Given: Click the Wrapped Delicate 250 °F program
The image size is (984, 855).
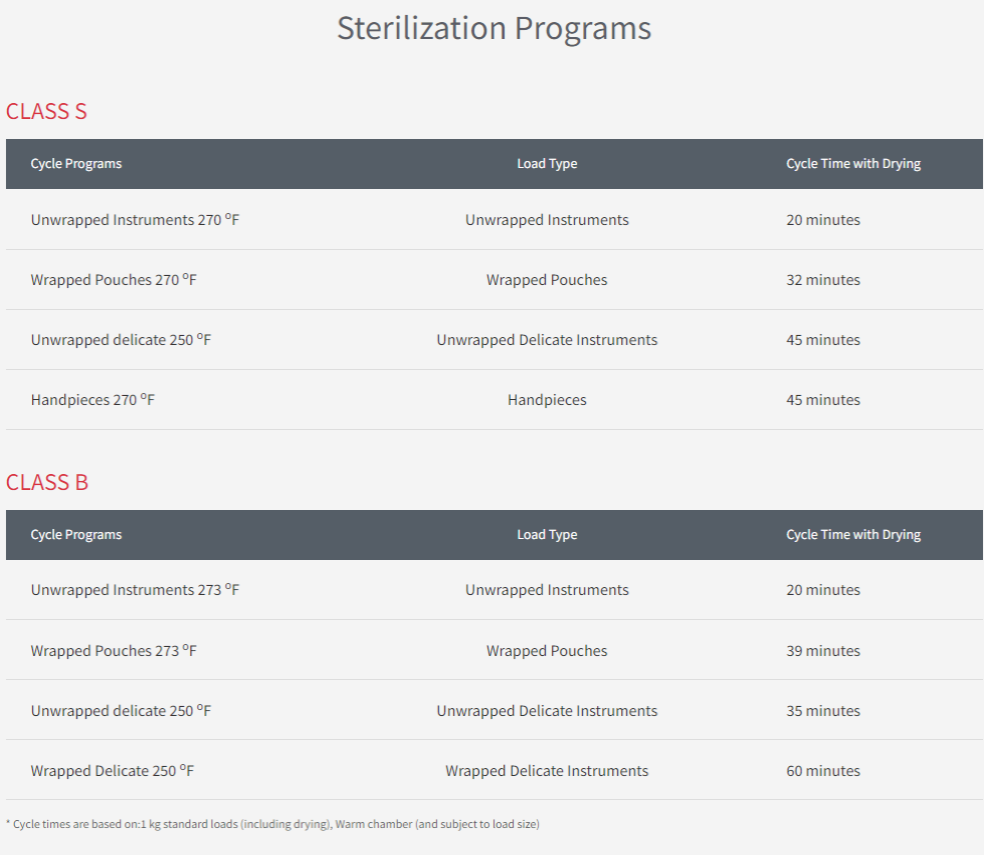Looking at the screenshot, I should [112, 771].
